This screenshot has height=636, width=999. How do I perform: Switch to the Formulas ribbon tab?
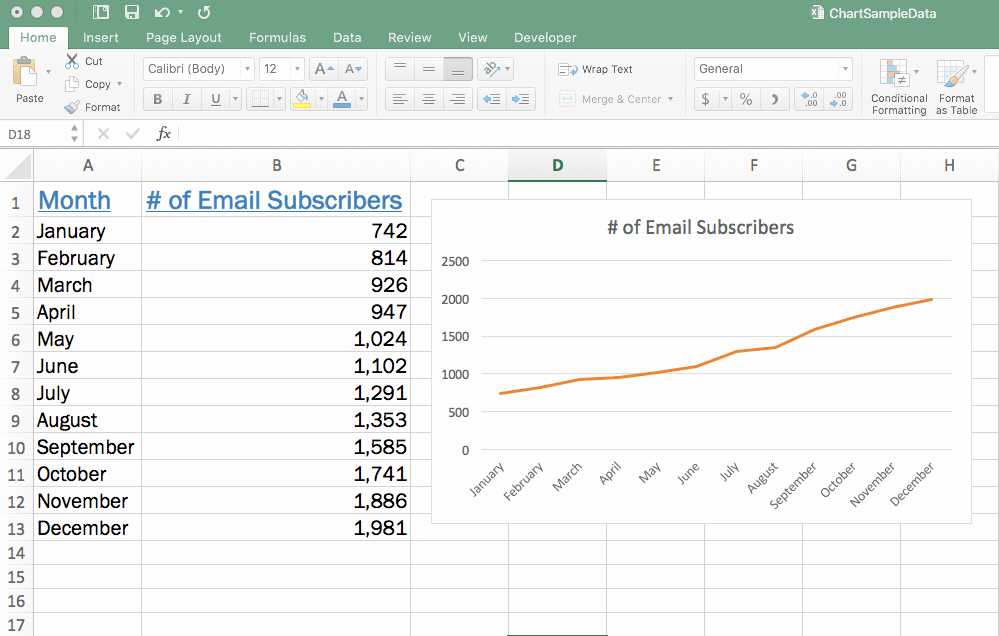point(277,37)
